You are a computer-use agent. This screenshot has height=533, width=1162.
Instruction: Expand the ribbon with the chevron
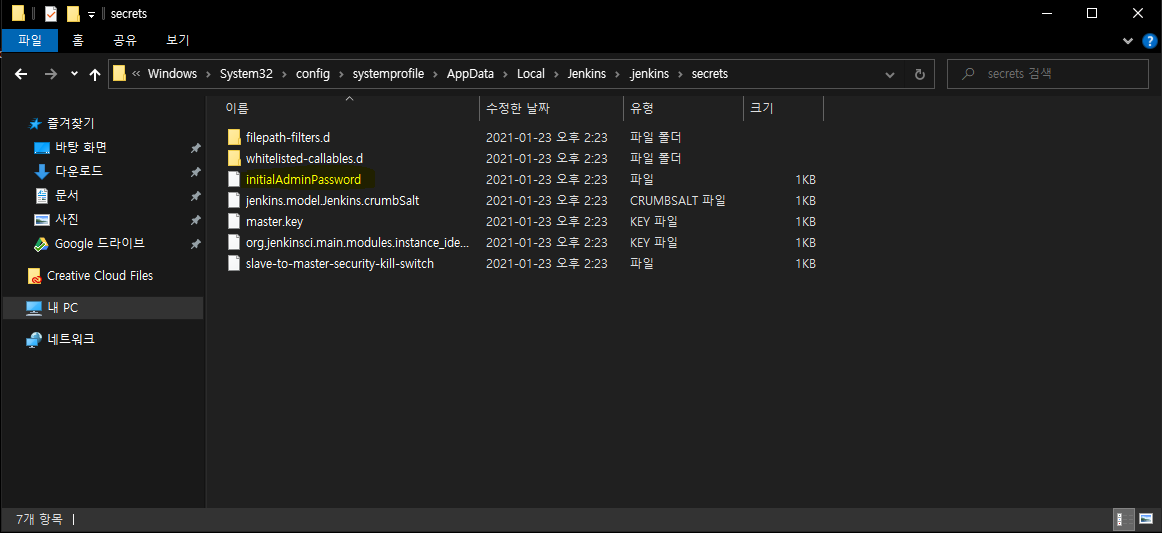coord(1127,41)
